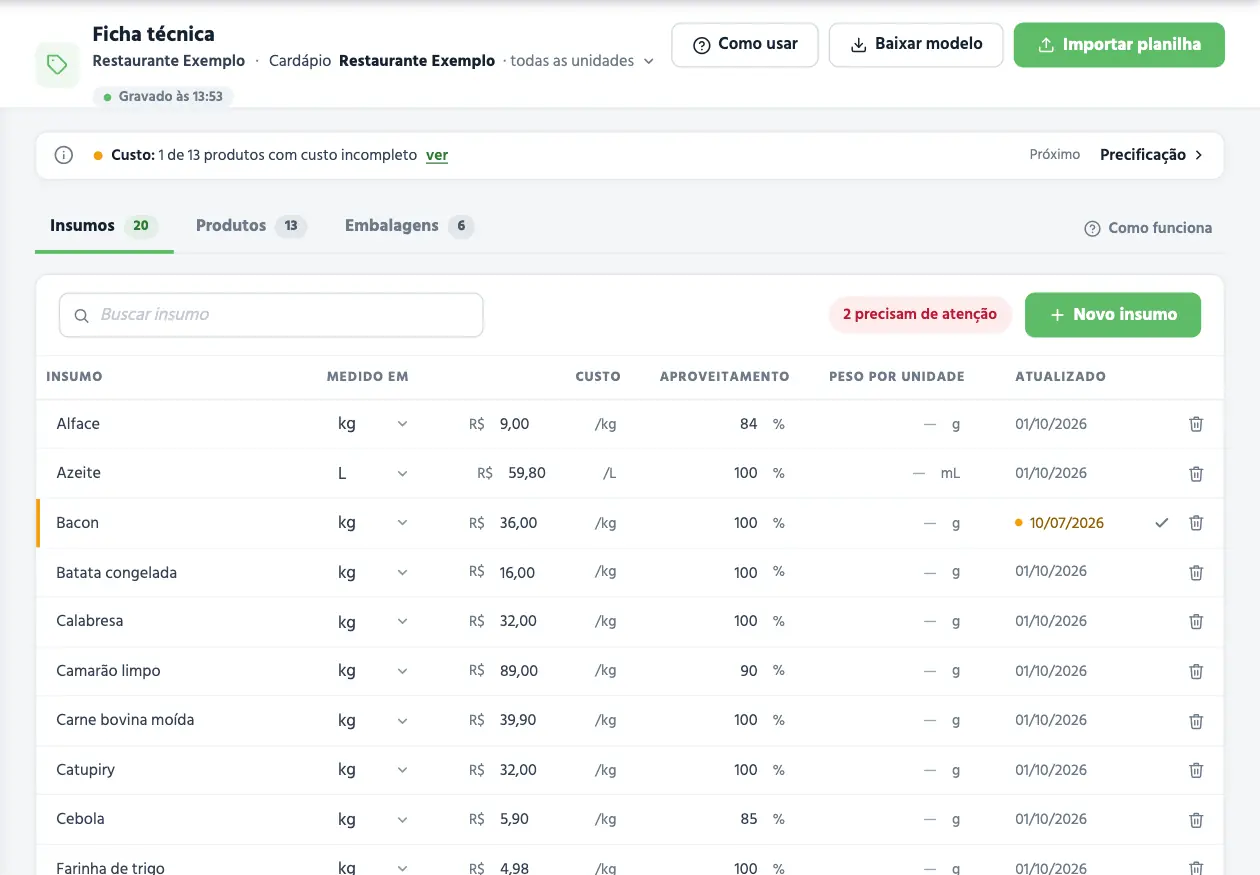The width and height of the screenshot is (1260, 875).
Task: Go to next step Precificação
Action: [x=1152, y=155]
